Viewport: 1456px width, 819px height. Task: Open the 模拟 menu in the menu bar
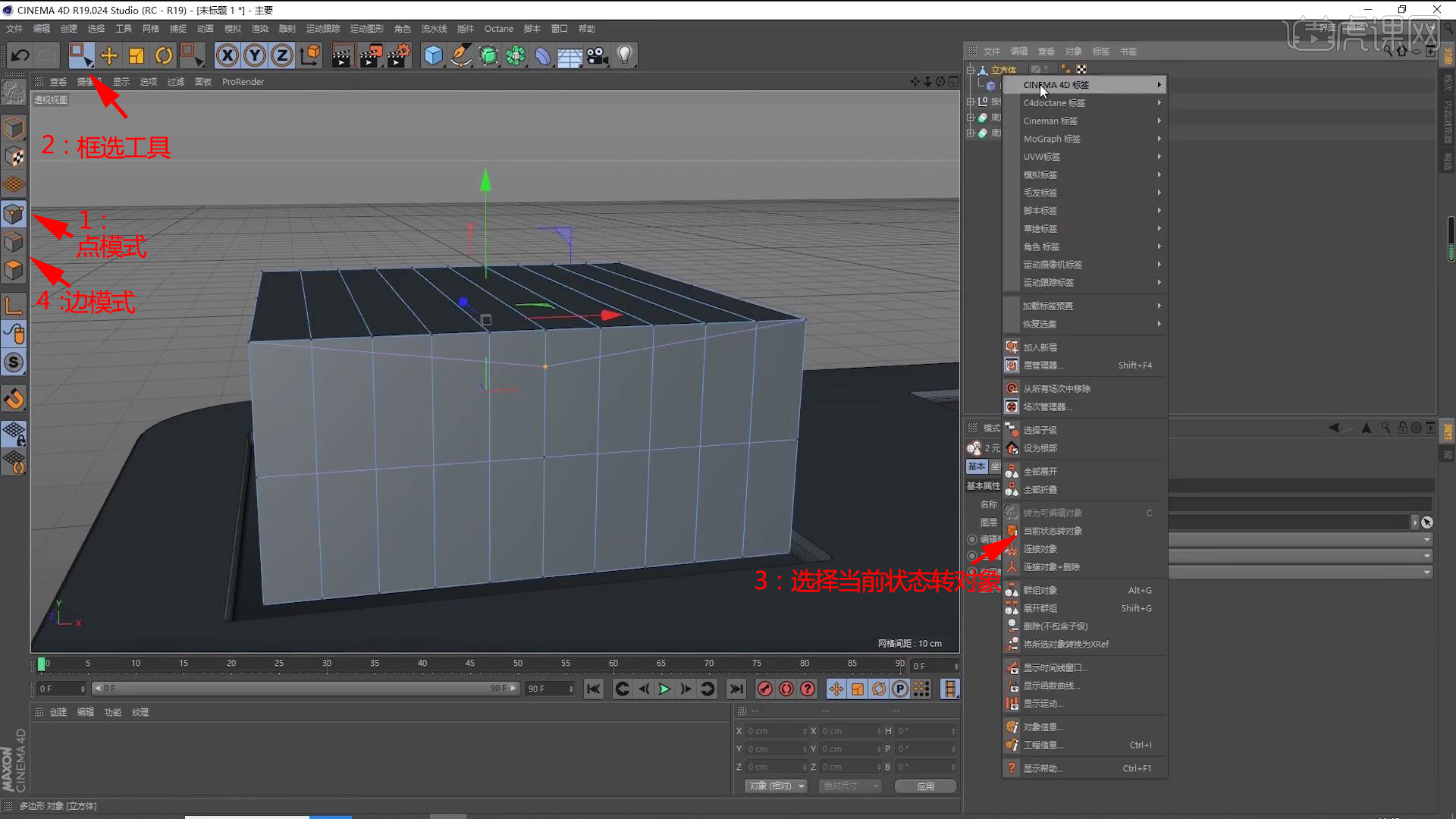[x=232, y=29]
